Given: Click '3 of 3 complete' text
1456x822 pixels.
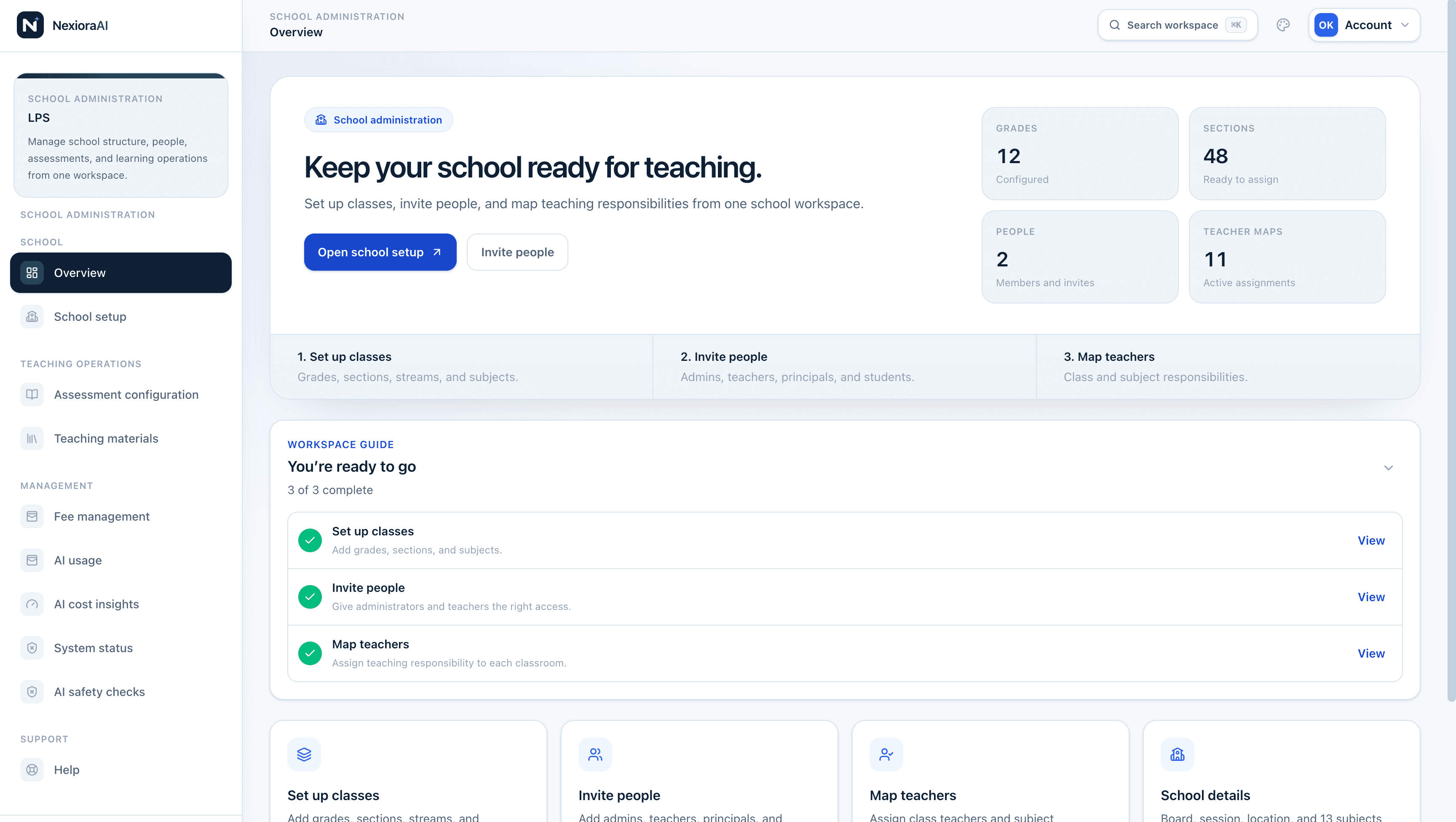Looking at the screenshot, I should point(330,490).
